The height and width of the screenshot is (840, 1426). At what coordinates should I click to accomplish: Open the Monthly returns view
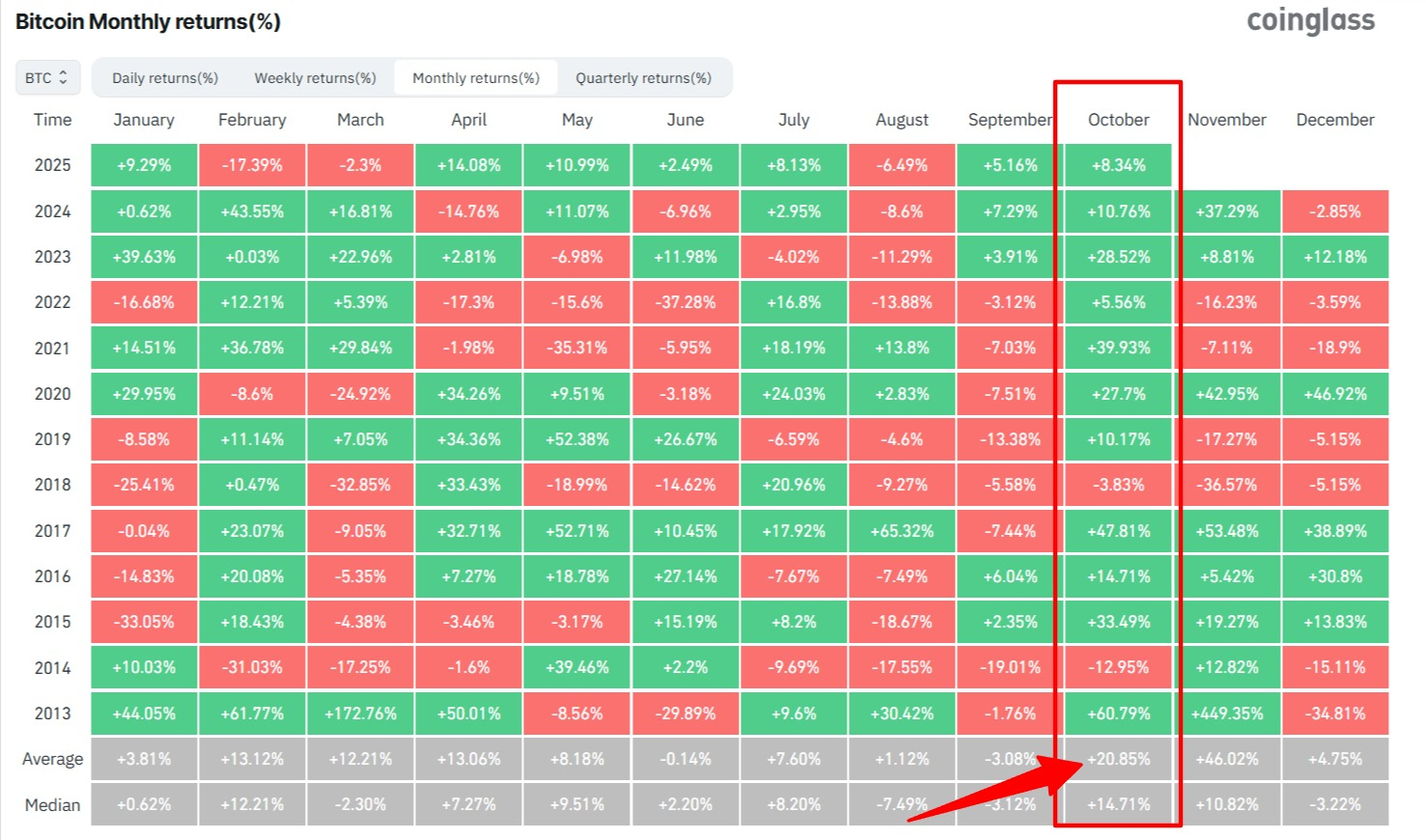point(475,77)
